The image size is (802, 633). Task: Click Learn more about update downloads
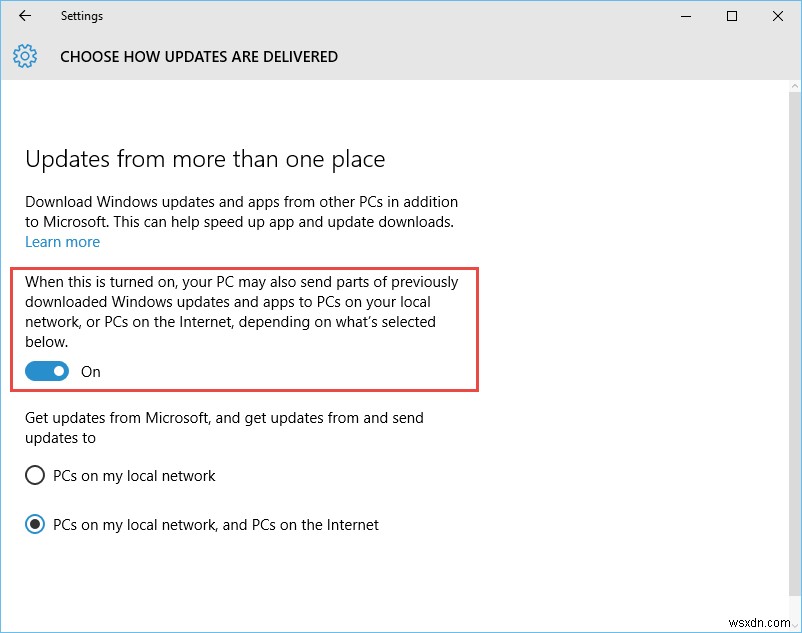tap(62, 241)
